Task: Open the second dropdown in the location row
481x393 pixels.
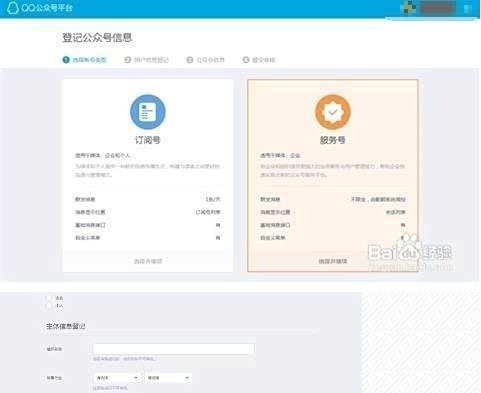Action: 168,378
